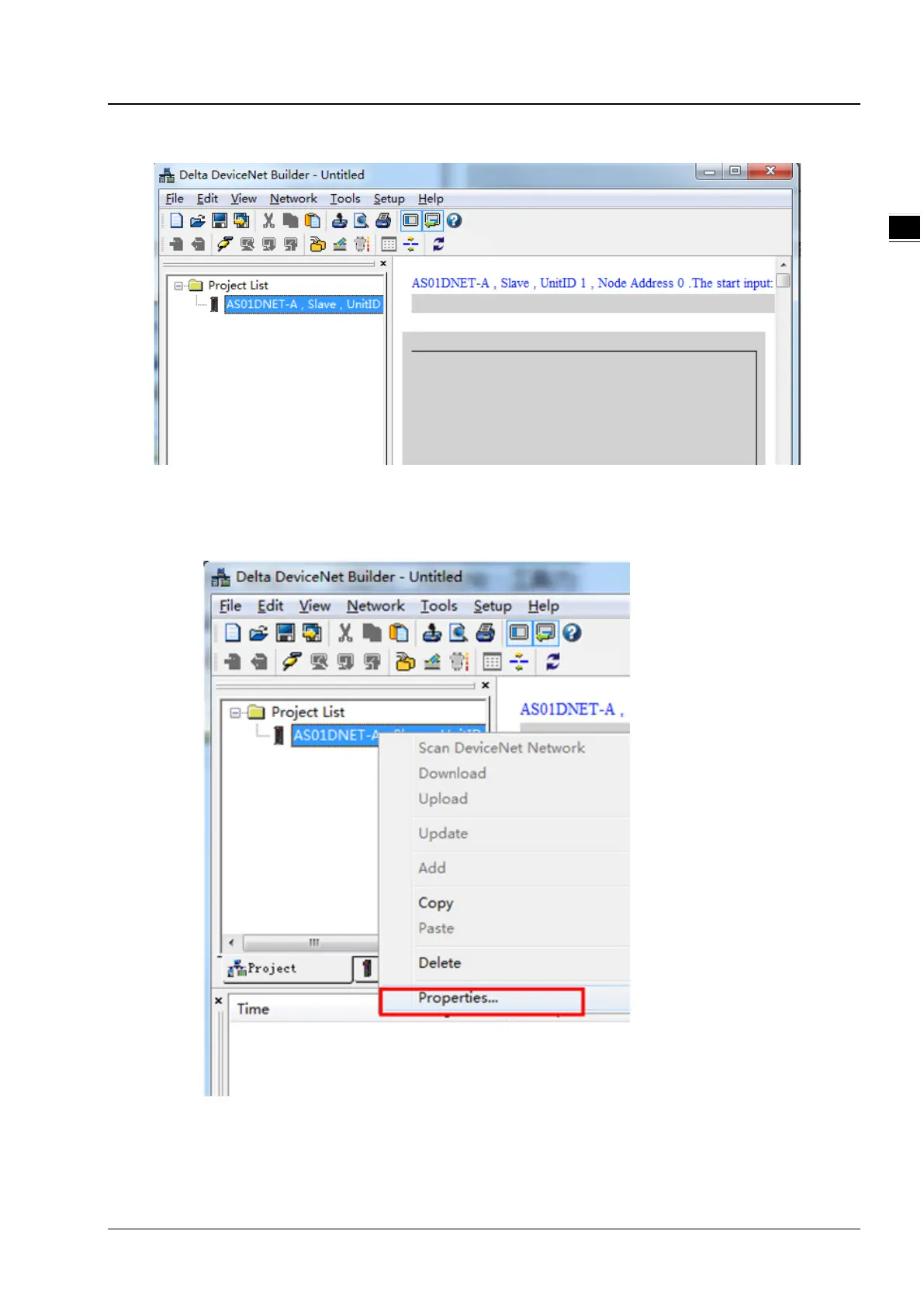This screenshot has height=1307, width=924.
Task: Select AS01DNET-A Slave node in upper window tree
Action: tap(303, 304)
